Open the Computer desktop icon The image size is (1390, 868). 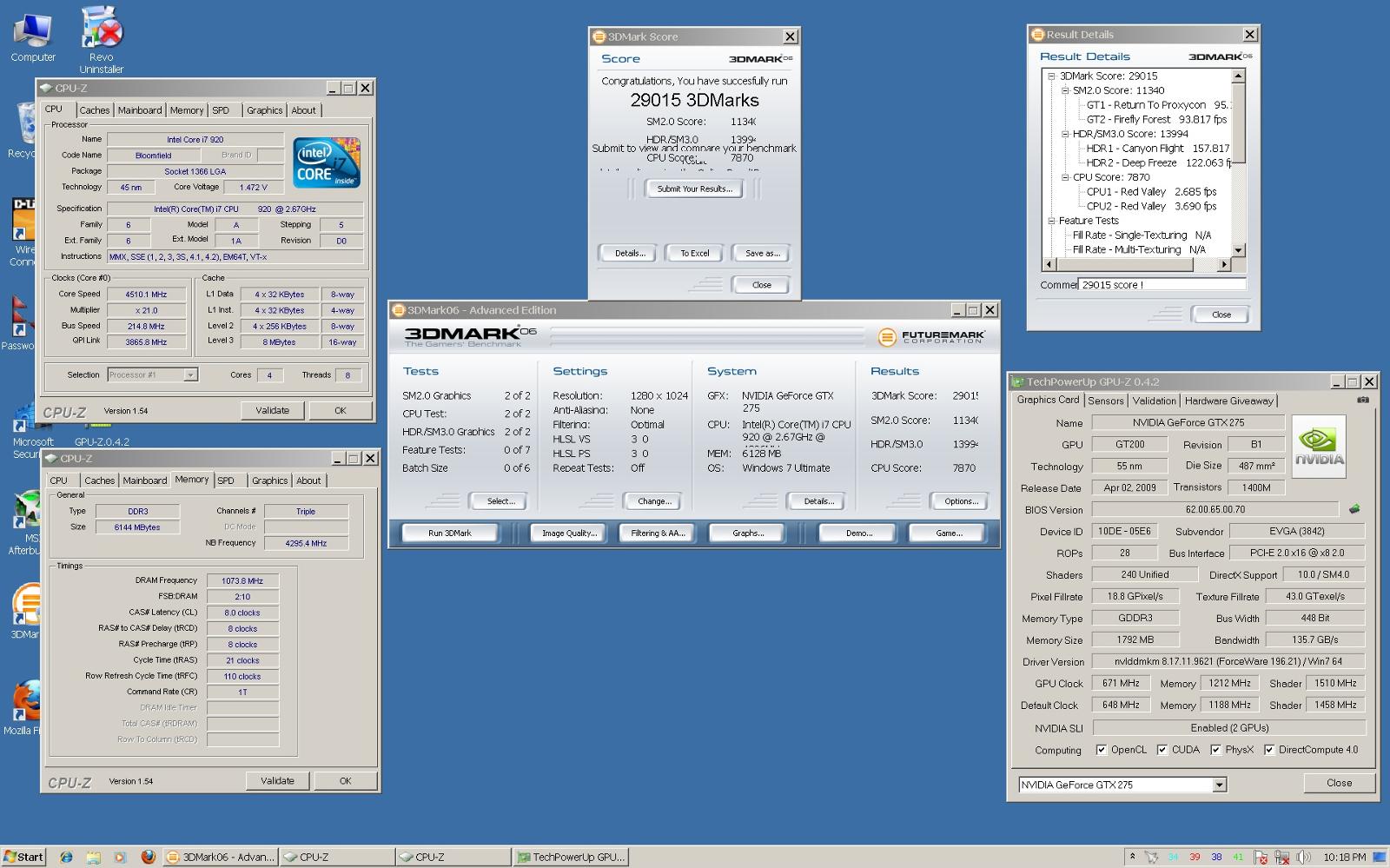[33, 37]
